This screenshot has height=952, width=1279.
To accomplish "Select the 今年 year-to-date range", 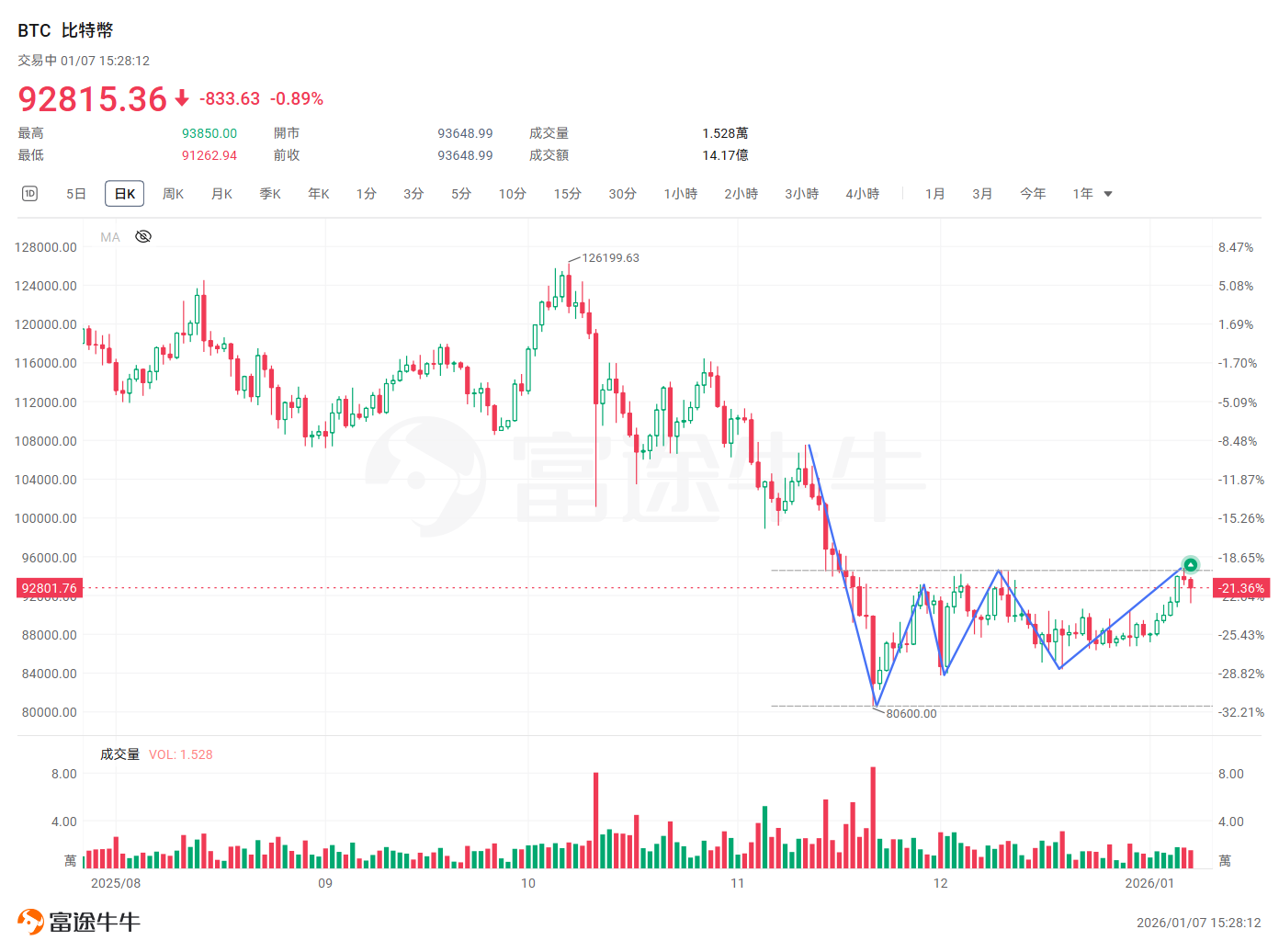I will coord(1033,194).
